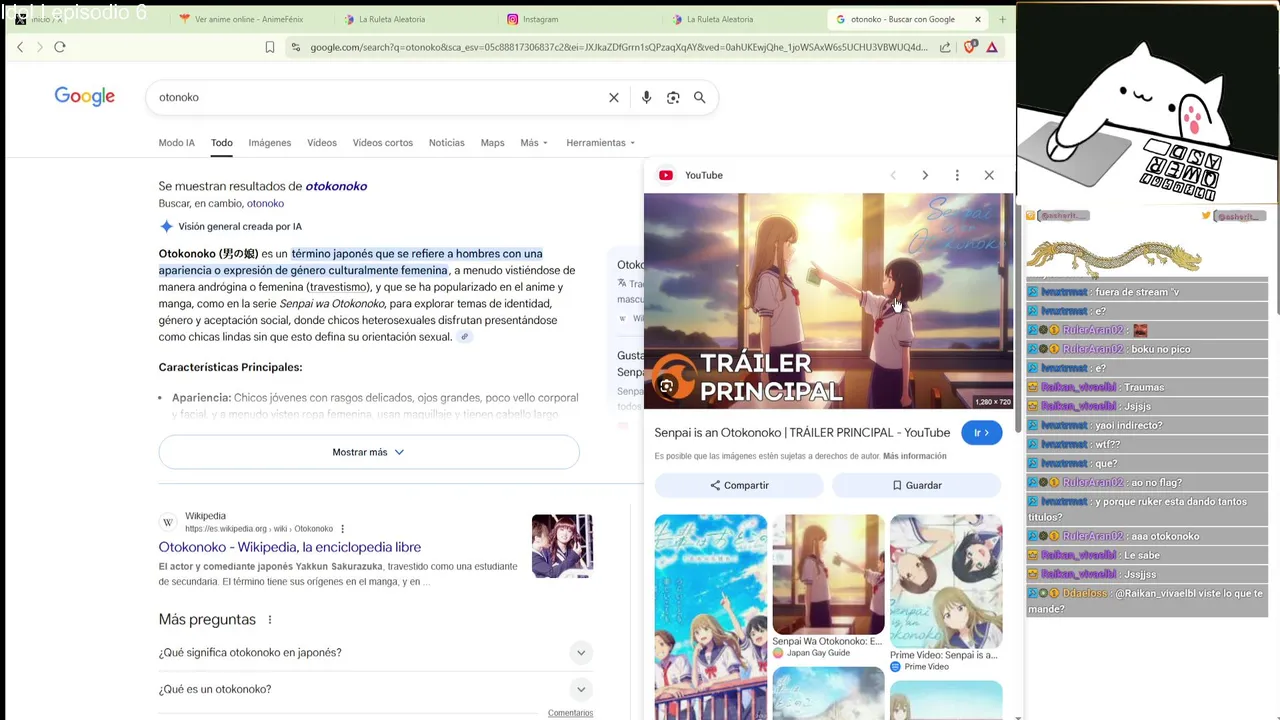1280x720 pixels.
Task: Click Lens icon on trailer image
Action: pyautogui.click(x=667, y=386)
